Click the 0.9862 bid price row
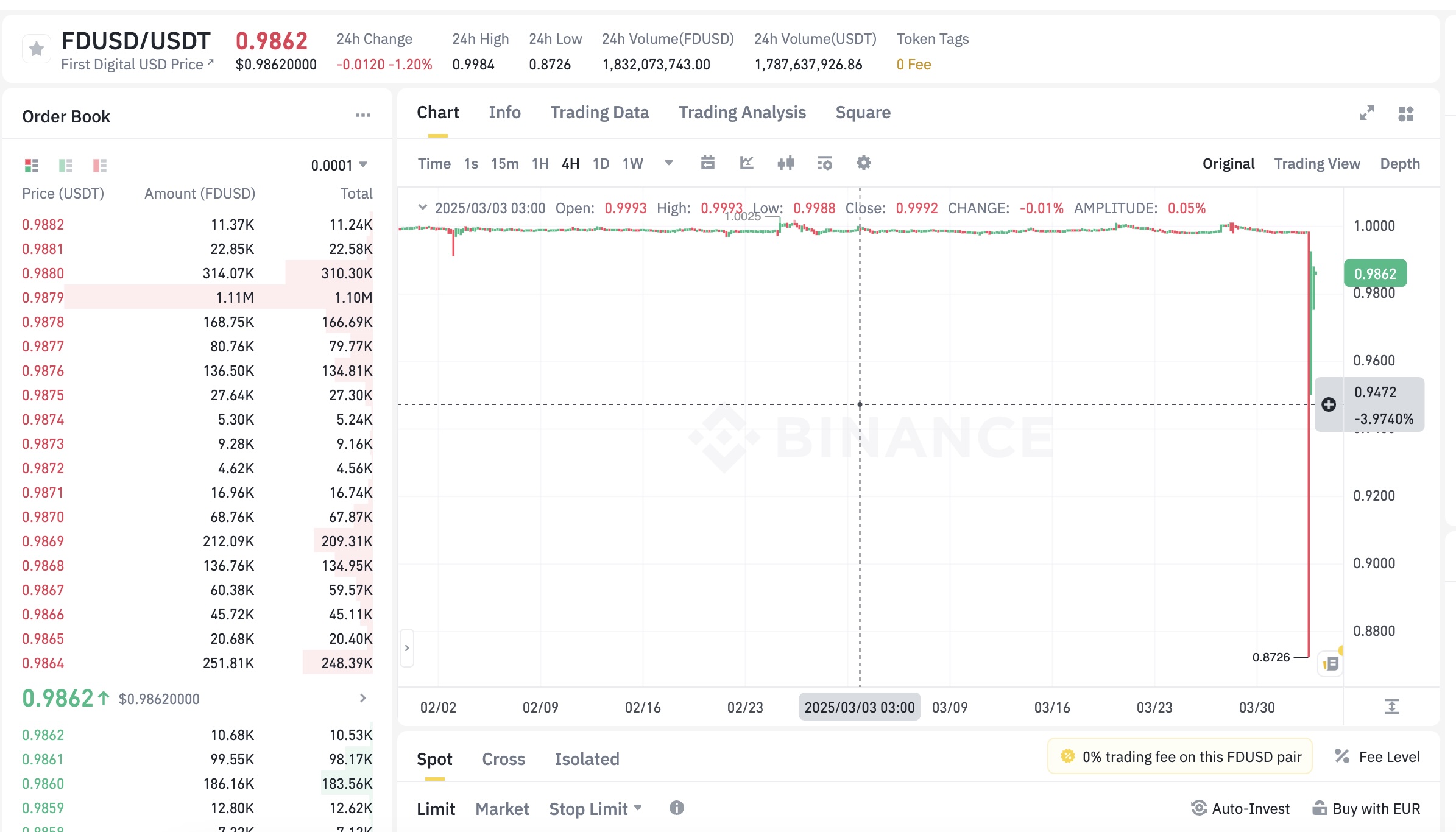The image size is (1456, 832). [x=197, y=735]
